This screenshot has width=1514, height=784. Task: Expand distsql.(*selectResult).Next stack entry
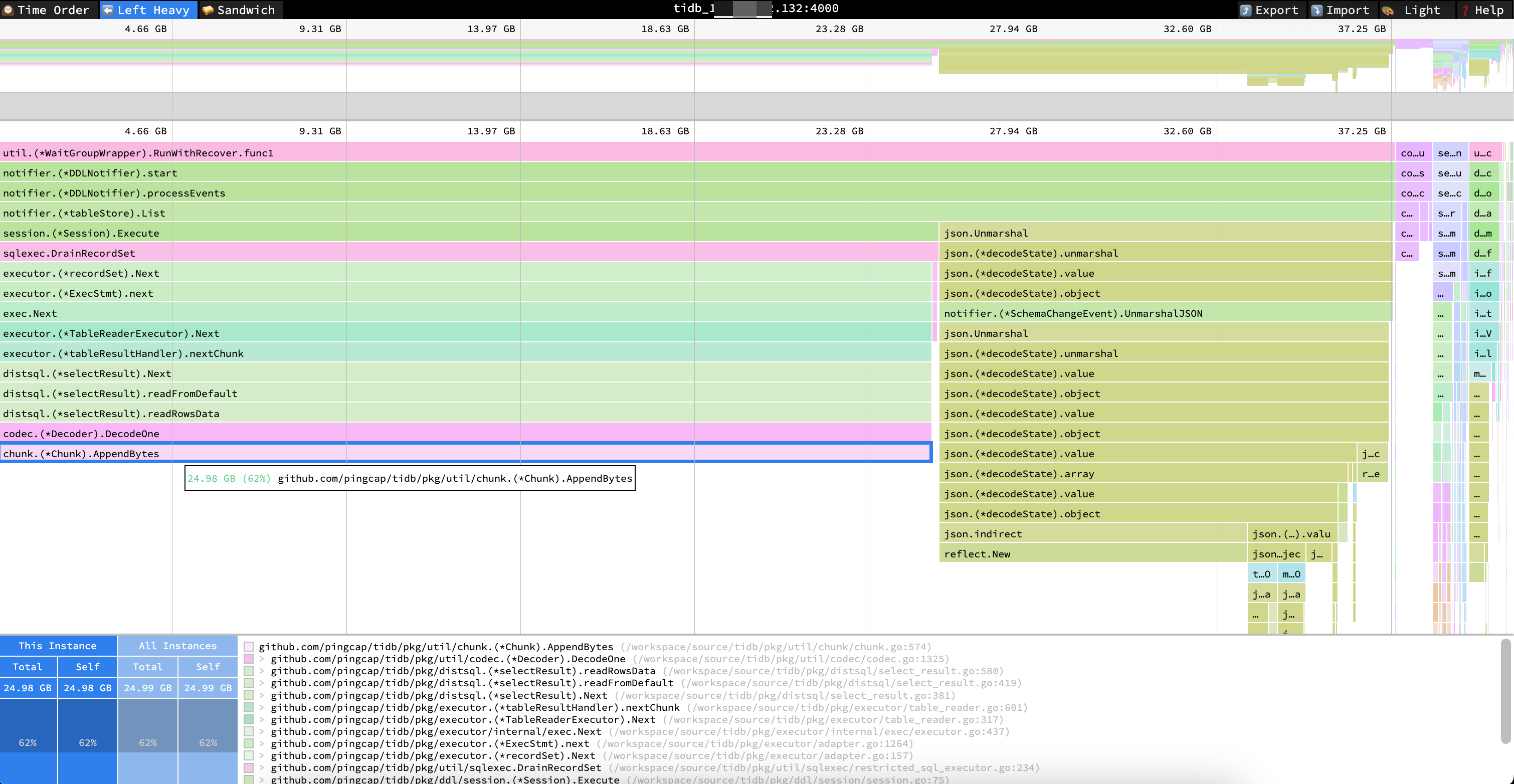(262, 695)
